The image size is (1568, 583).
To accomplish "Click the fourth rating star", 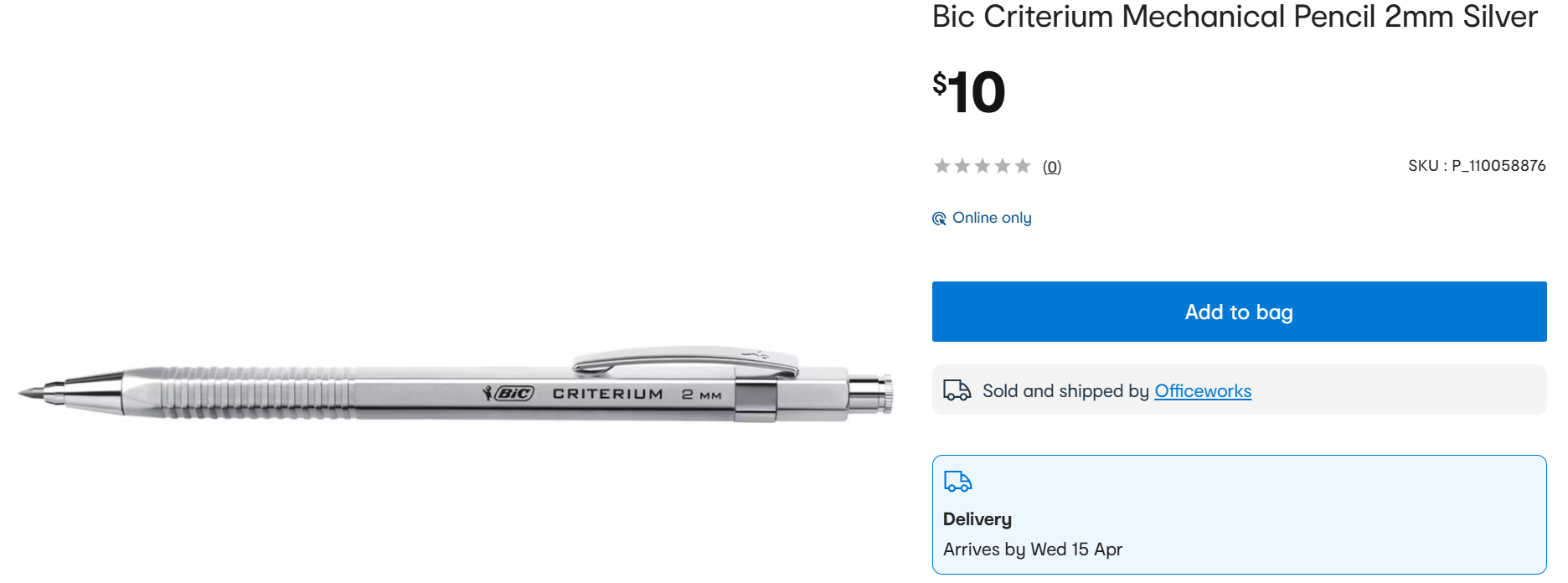I will [x=1003, y=166].
